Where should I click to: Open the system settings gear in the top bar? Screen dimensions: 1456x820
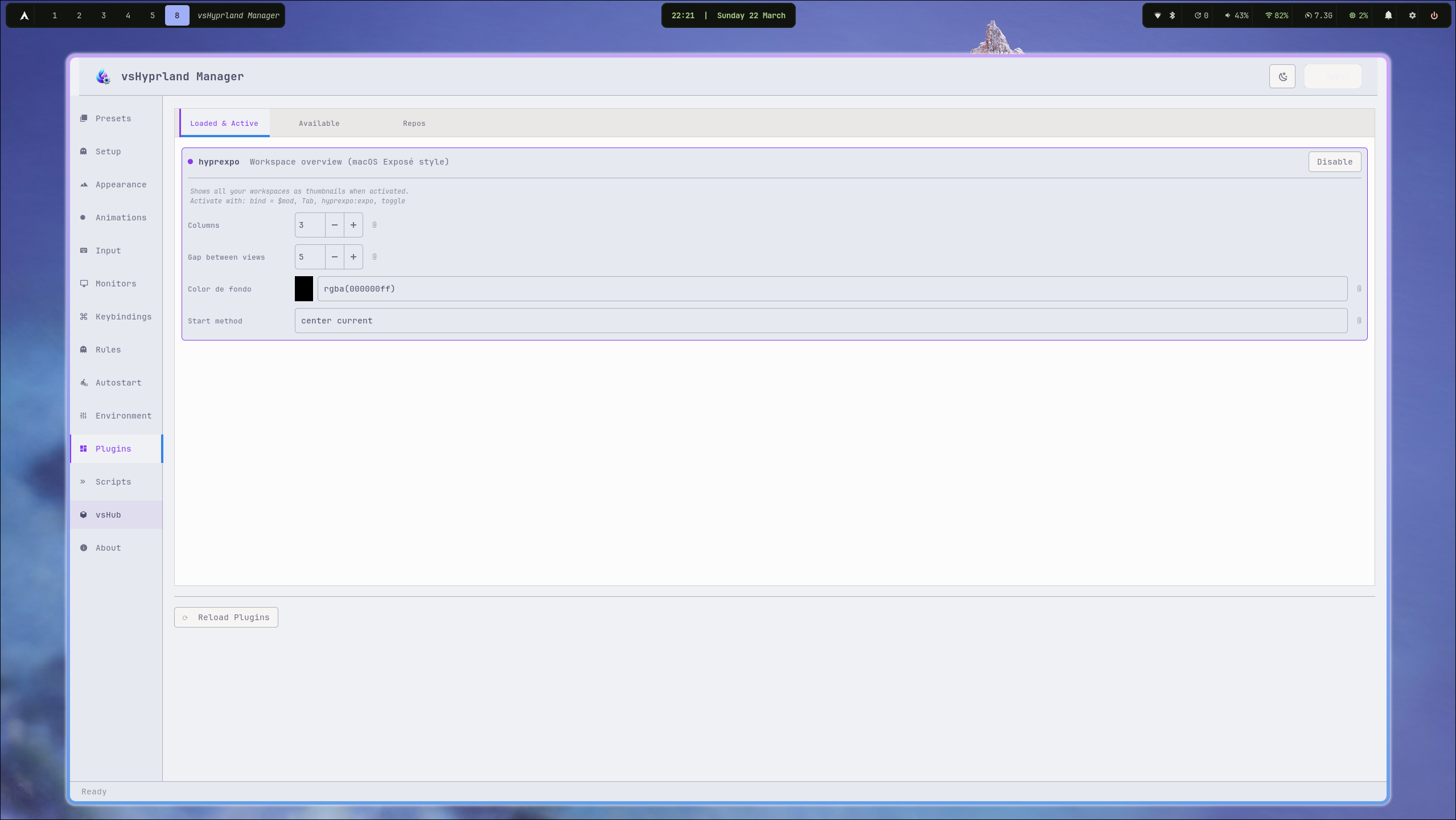[1412, 15]
